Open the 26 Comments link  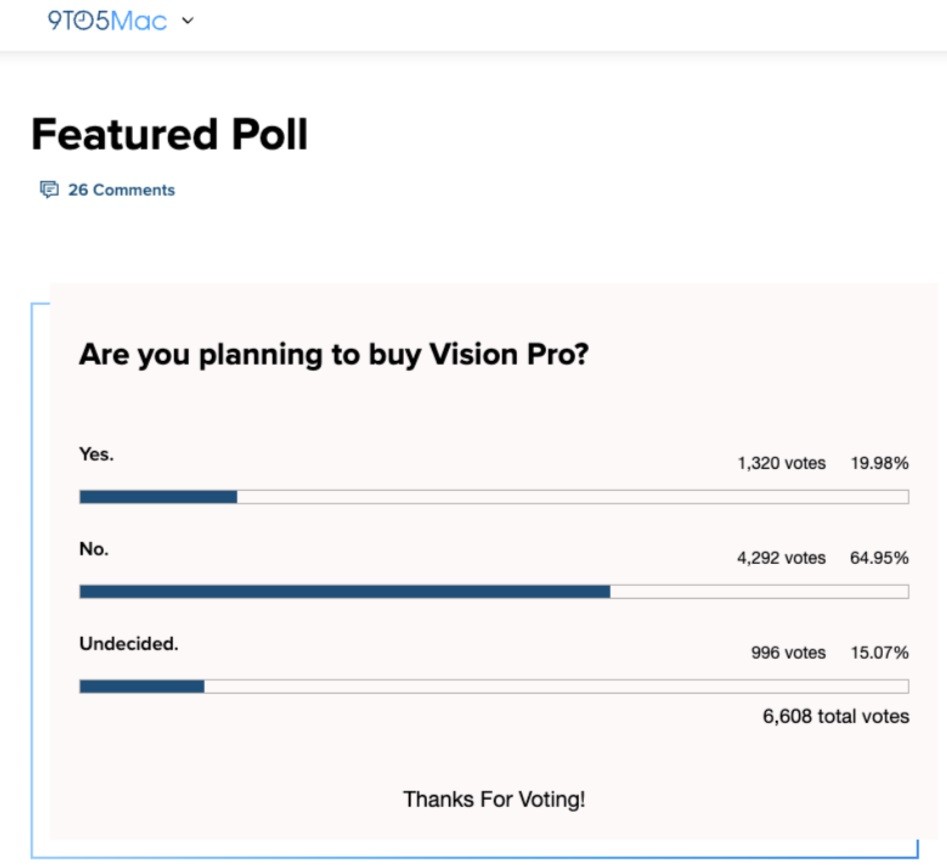(x=121, y=190)
